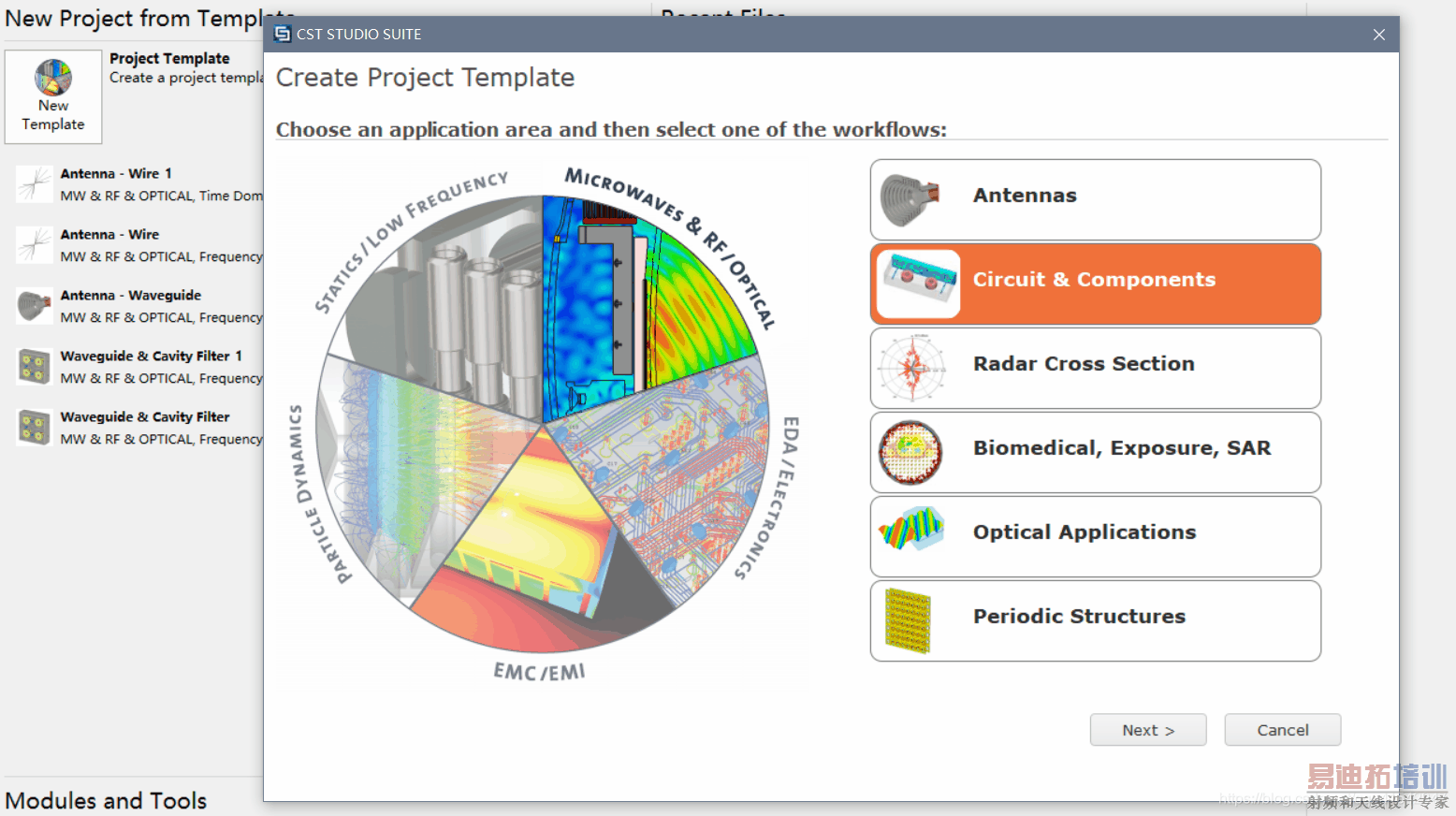This screenshot has height=816, width=1456.
Task: Choose Biomedical, Exposure, SAR workflow
Action: click(x=1096, y=452)
